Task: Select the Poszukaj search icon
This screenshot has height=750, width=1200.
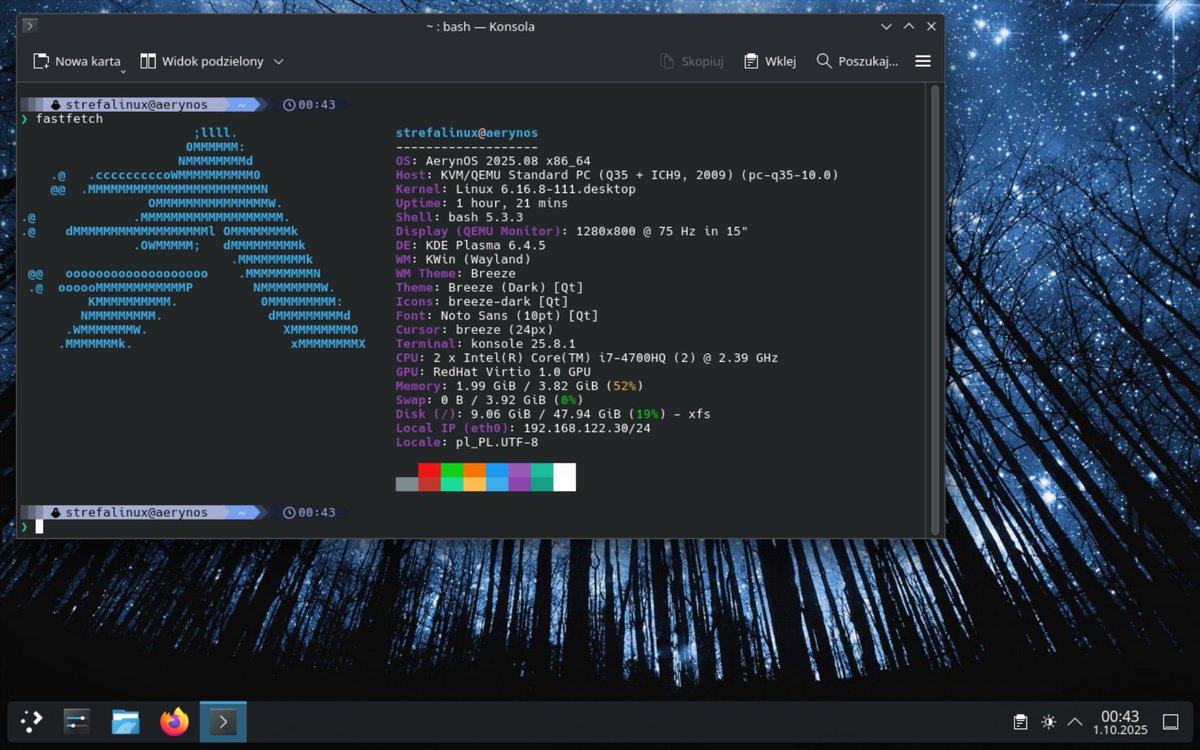Action: [x=822, y=61]
